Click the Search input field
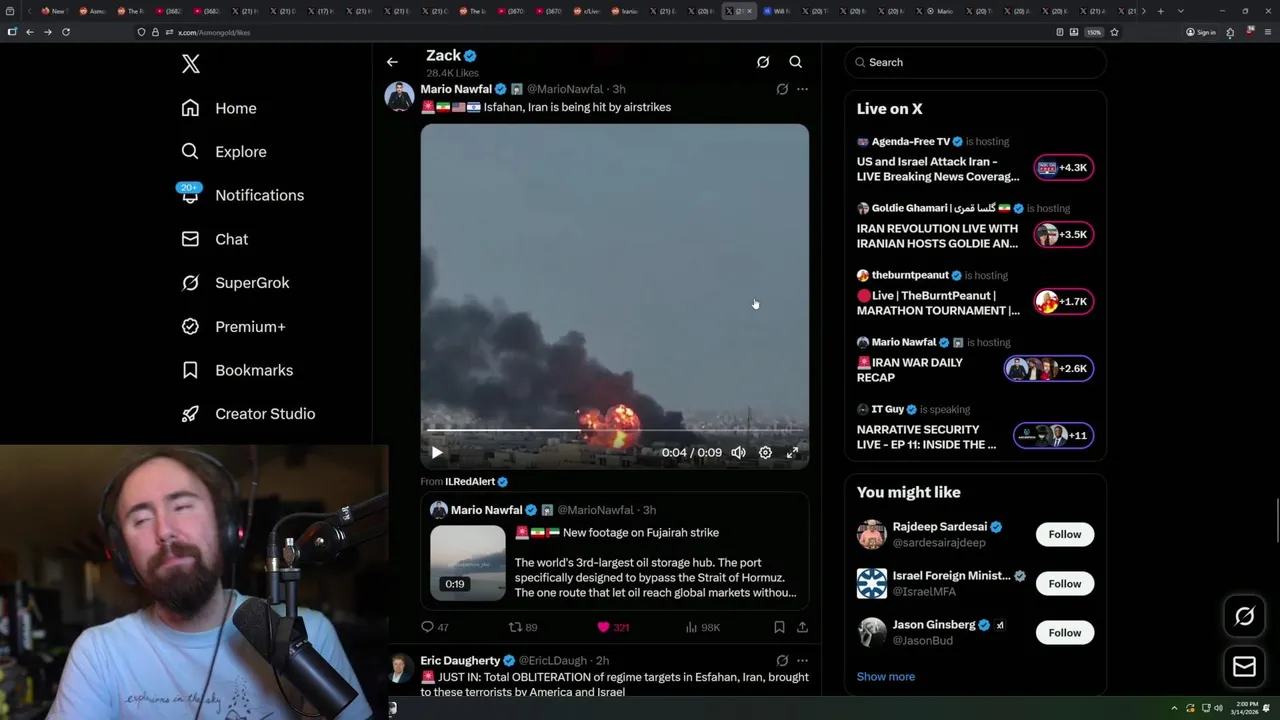 (x=975, y=62)
